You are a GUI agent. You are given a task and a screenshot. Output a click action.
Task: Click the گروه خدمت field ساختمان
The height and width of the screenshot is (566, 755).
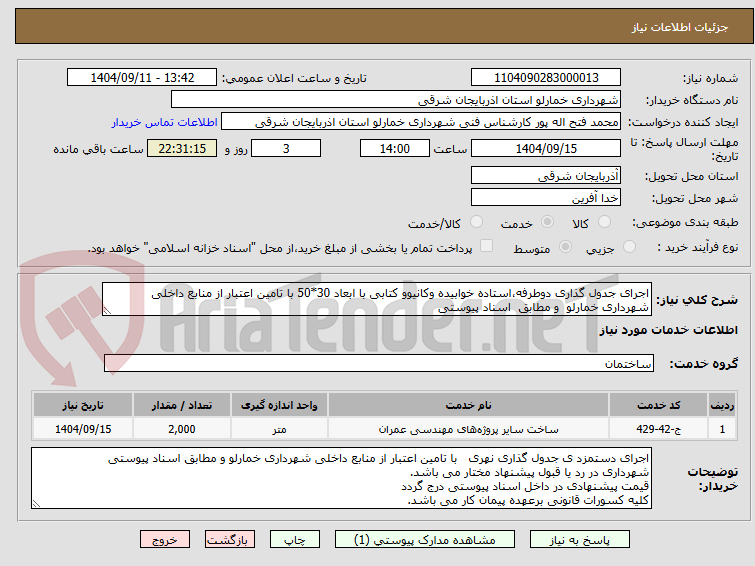tap(378, 363)
